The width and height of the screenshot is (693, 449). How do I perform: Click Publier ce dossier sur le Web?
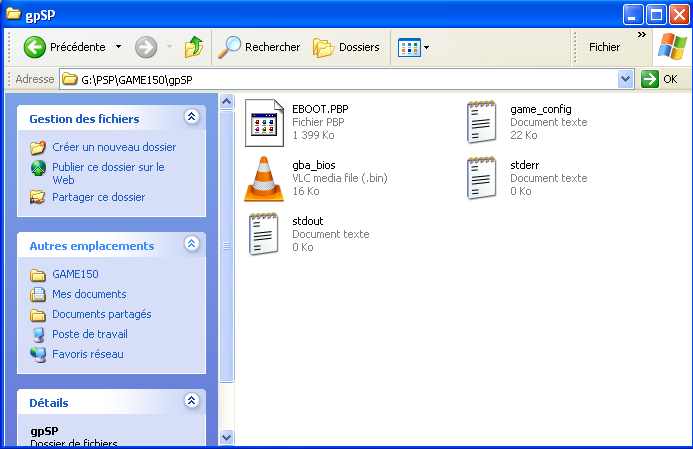108,173
